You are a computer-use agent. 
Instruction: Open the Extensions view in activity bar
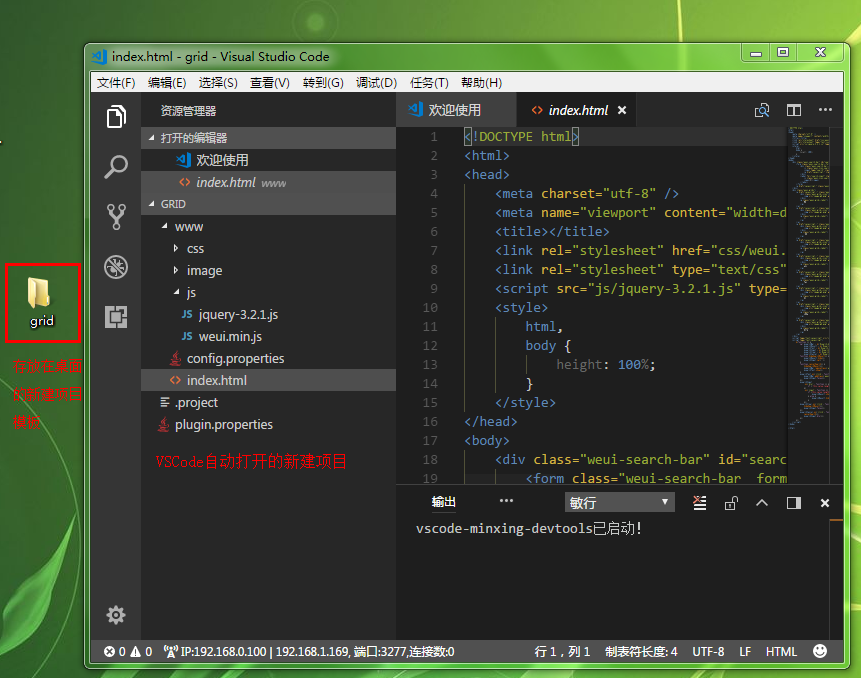(116, 317)
